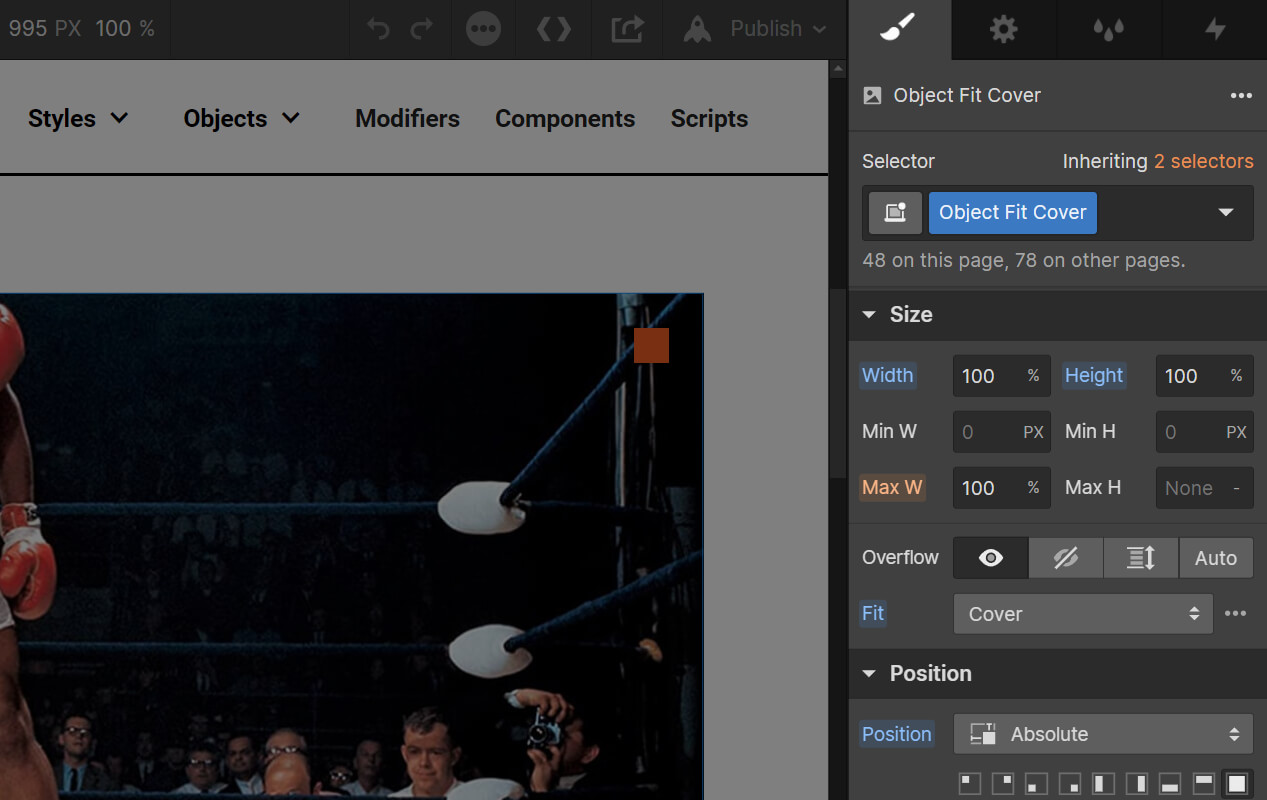Select bottom-side position preset
This screenshot has height=800, width=1267.
[1170, 783]
